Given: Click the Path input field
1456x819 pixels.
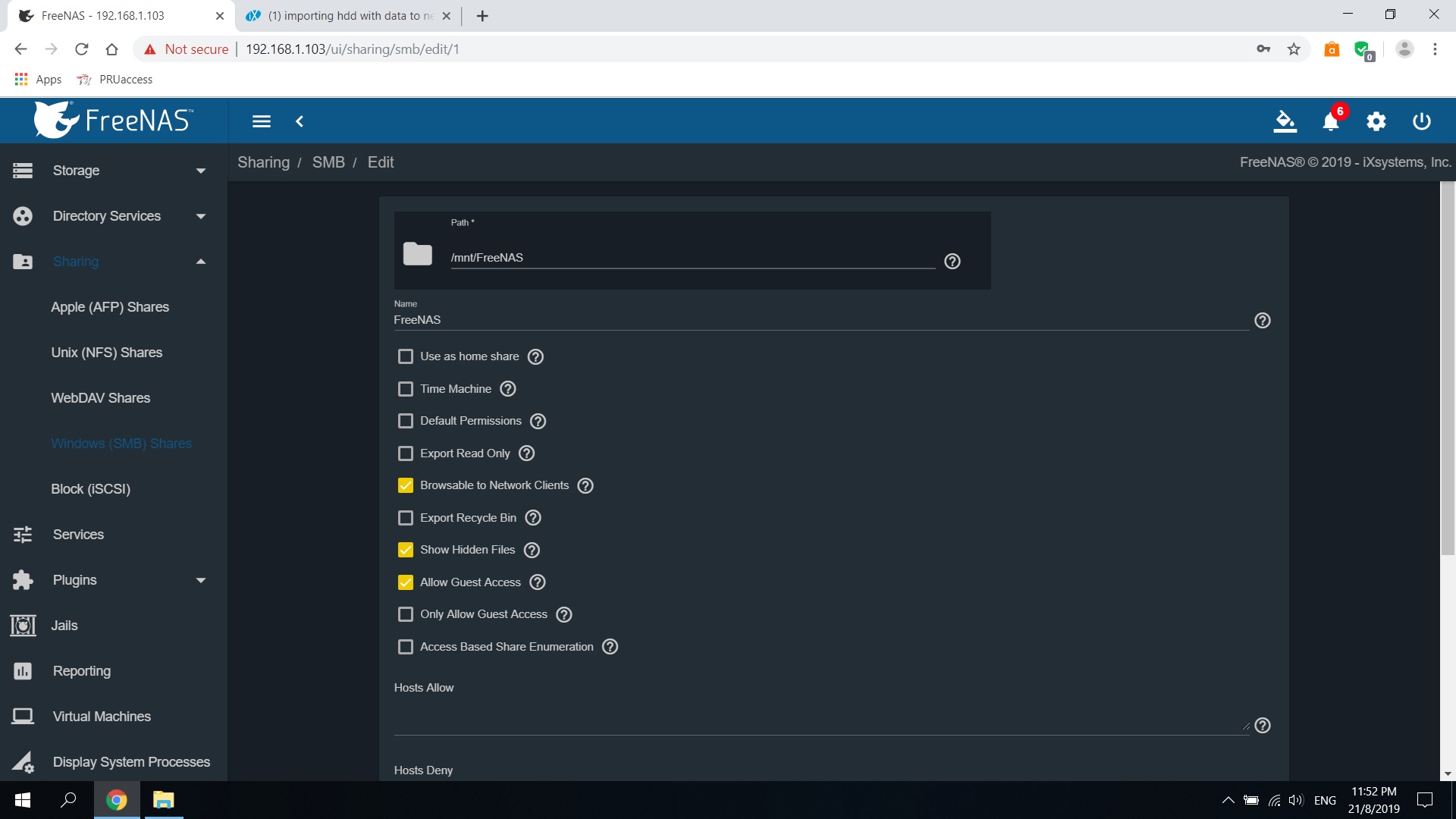Looking at the screenshot, I should (692, 258).
